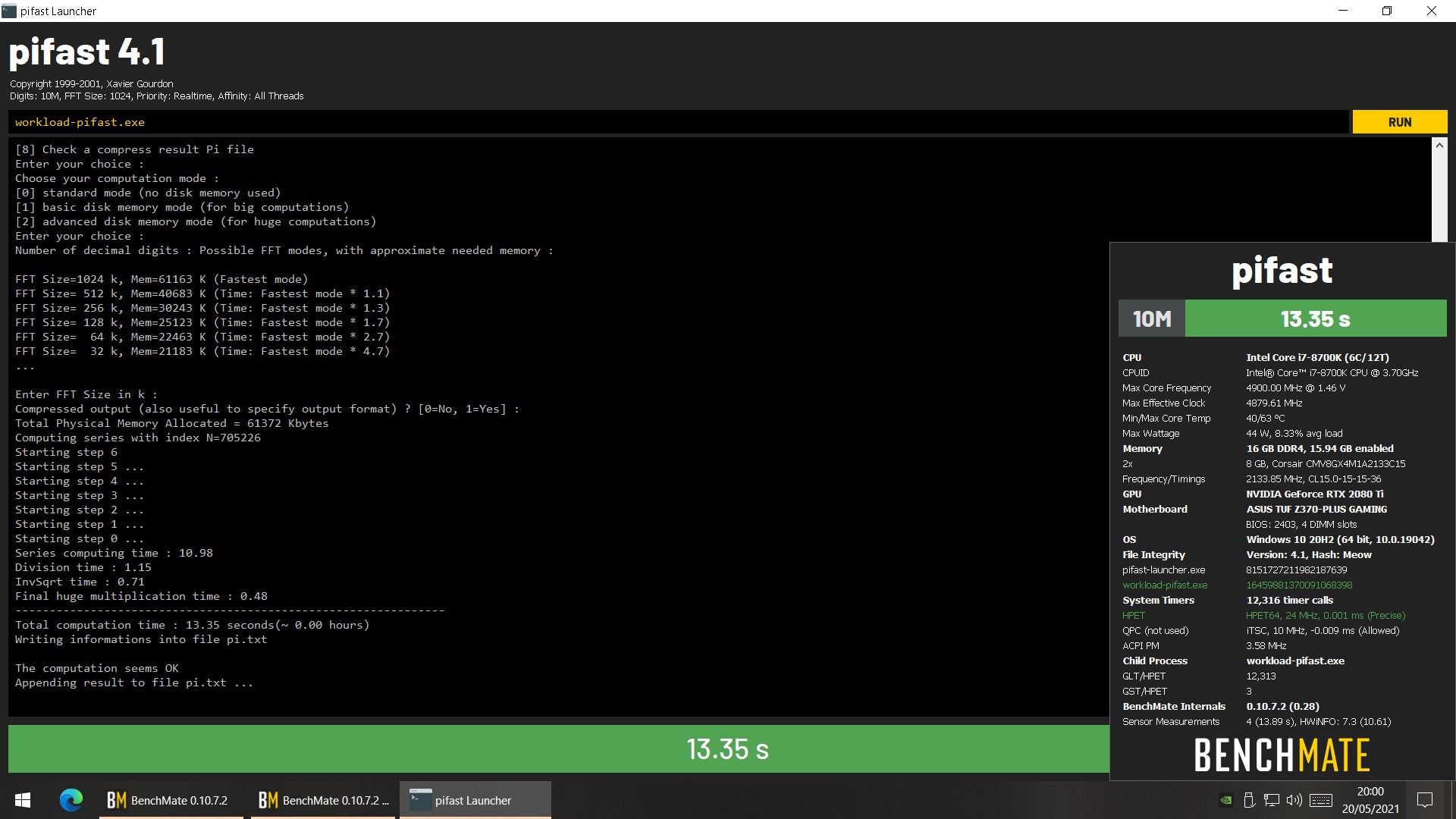Launch Microsoft Edge from the taskbar
Image resolution: width=1456 pixels, height=819 pixels.
(x=71, y=800)
